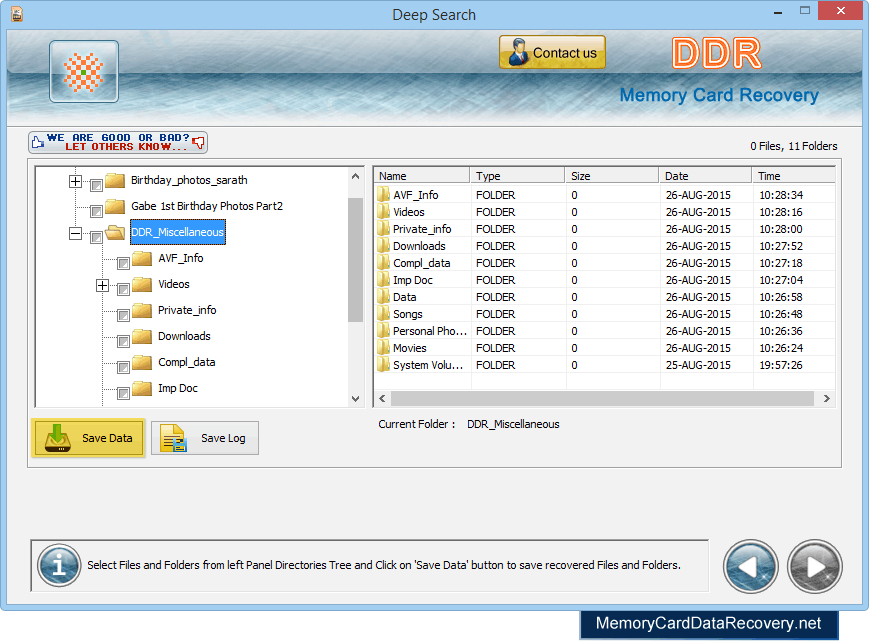This screenshot has width=869, height=641.
Task: Click the tree vertical scrollbar thumb
Action: [356, 259]
